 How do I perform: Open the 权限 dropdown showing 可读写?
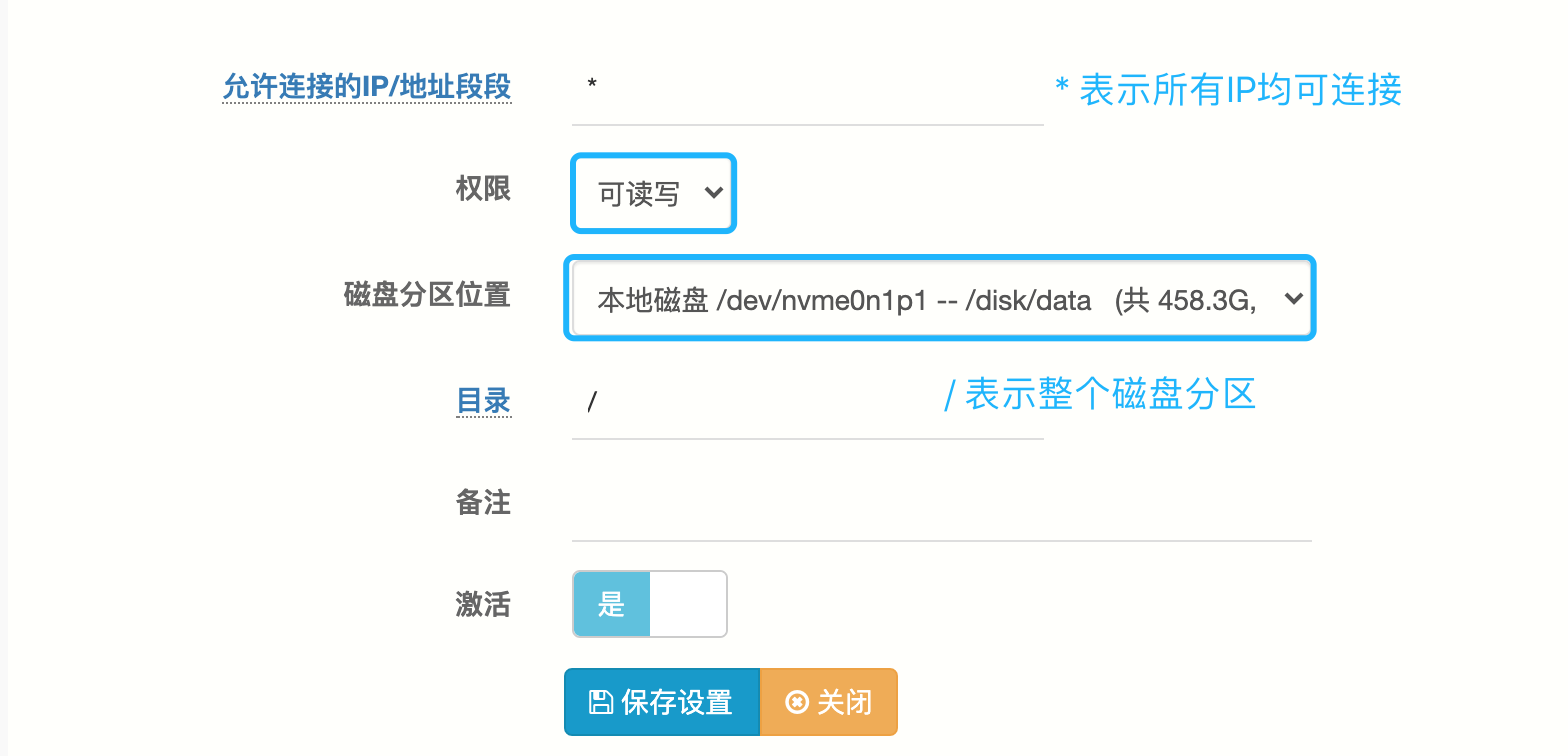point(653,193)
